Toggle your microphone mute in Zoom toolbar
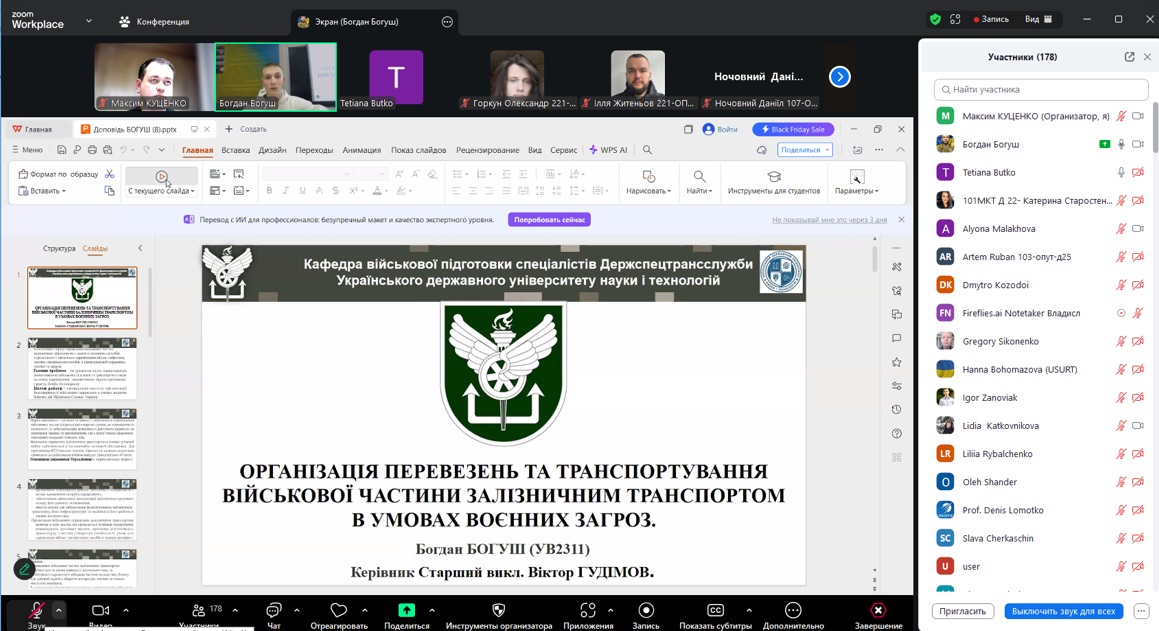Viewport: 1159px width, 631px height. (x=36, y=610)
